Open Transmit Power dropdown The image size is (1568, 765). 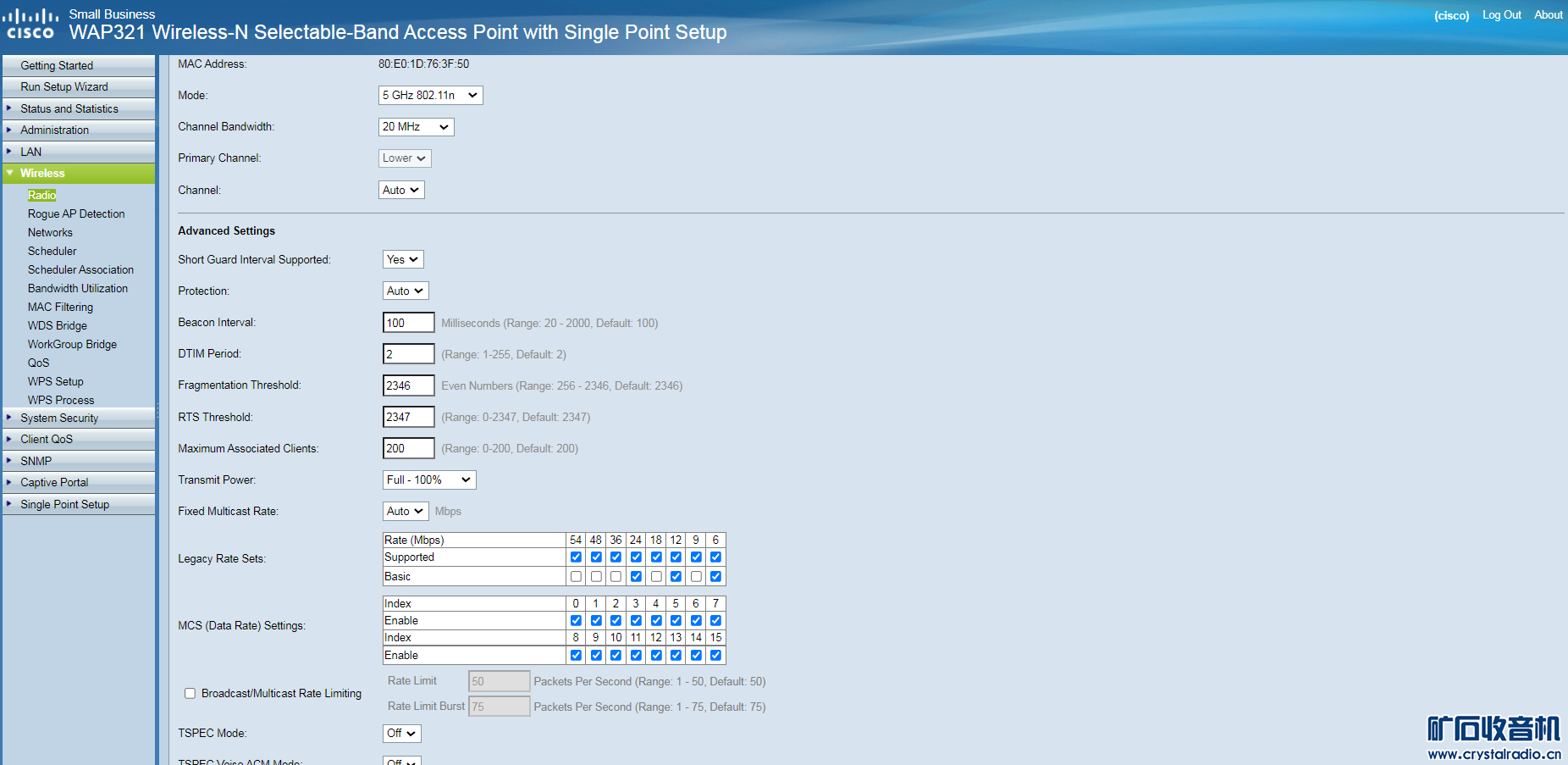coord(429,480)
